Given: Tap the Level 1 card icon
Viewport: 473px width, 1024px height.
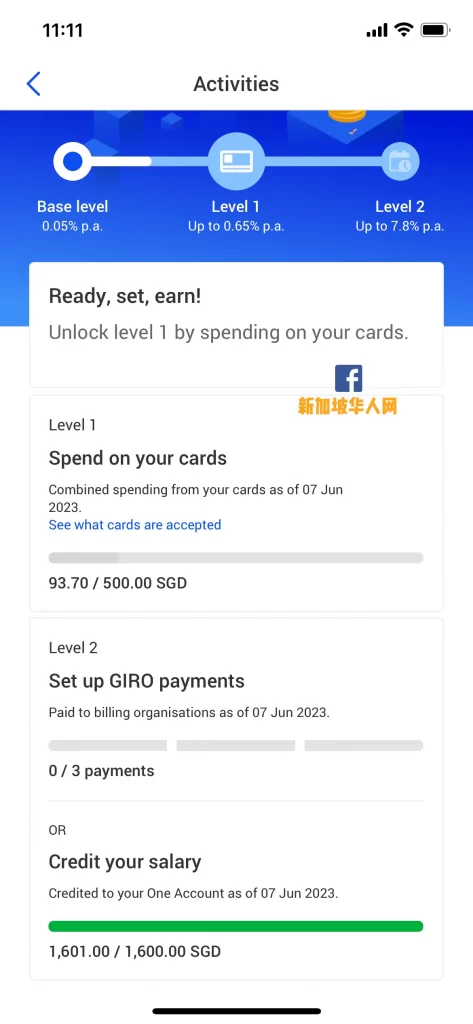Looking at the screenshot, I should coord(236,161).
